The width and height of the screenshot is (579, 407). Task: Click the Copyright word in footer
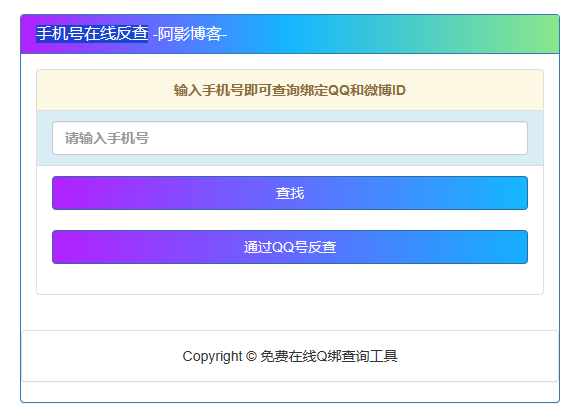212,356
